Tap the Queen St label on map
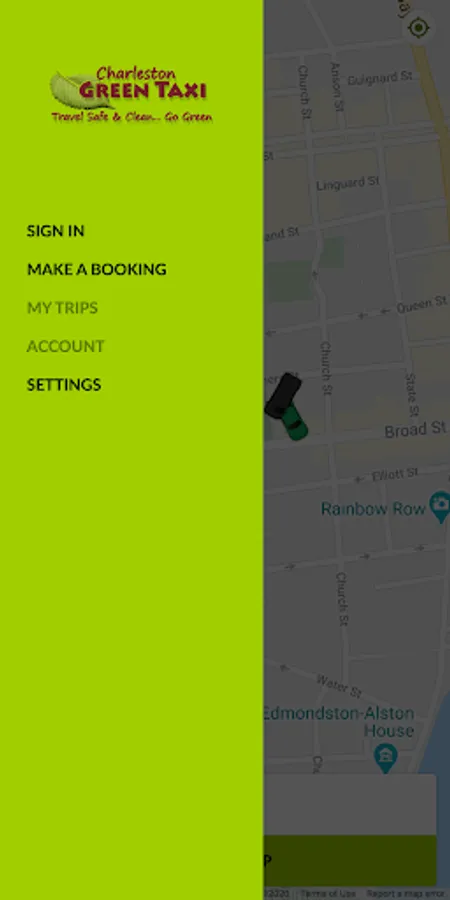Image resolution: width=450 pixels, height=900 pixels. [x=422, y=305]
